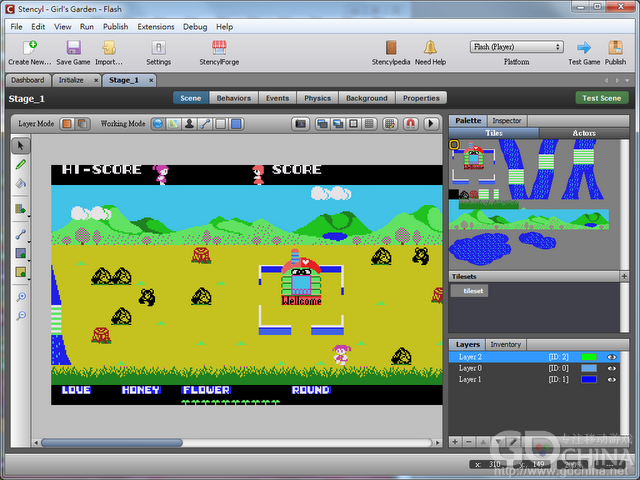Toggle the orange single Layer Mode button
640x480 pixels.
pos(67,124)
